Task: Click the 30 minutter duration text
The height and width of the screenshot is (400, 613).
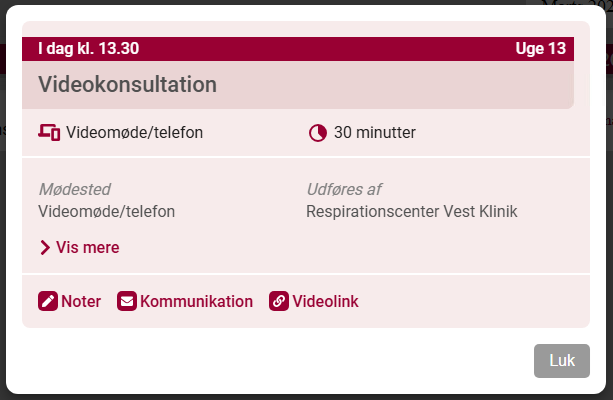Action: pyautogui.click(x=375, y=132)
